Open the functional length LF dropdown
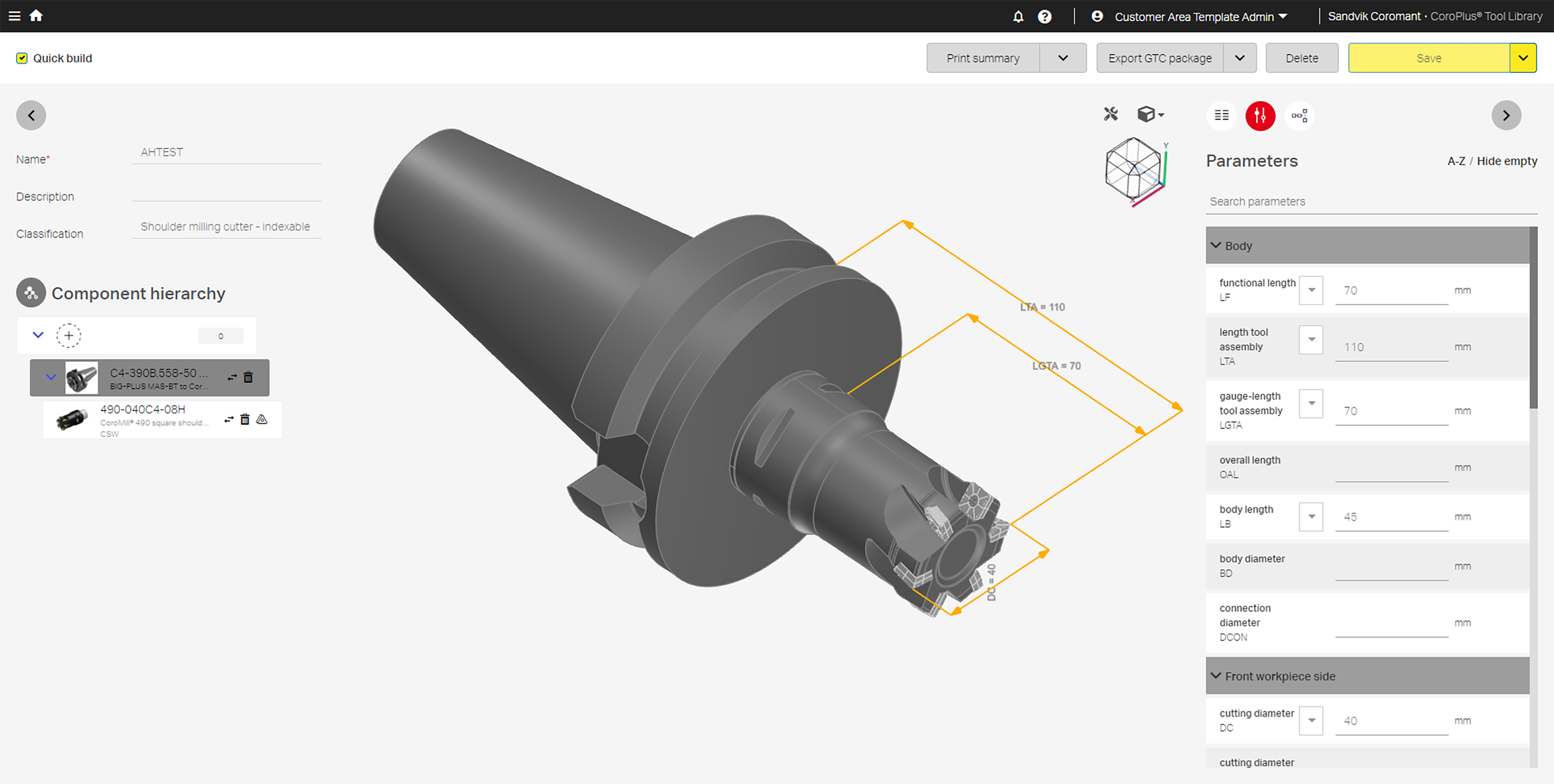Screen dimensions: 1554x784 pyautogui.click(x=1311, y=290)
